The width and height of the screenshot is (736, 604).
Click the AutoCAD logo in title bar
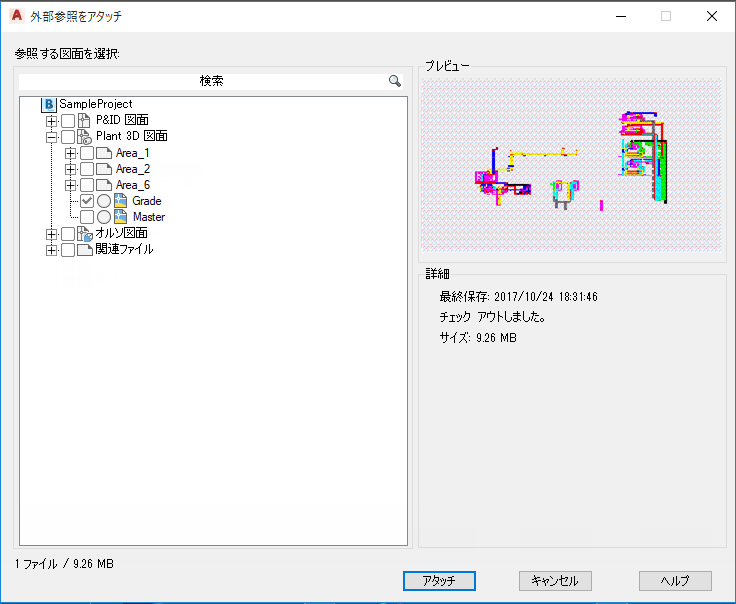tap(16, 15)
